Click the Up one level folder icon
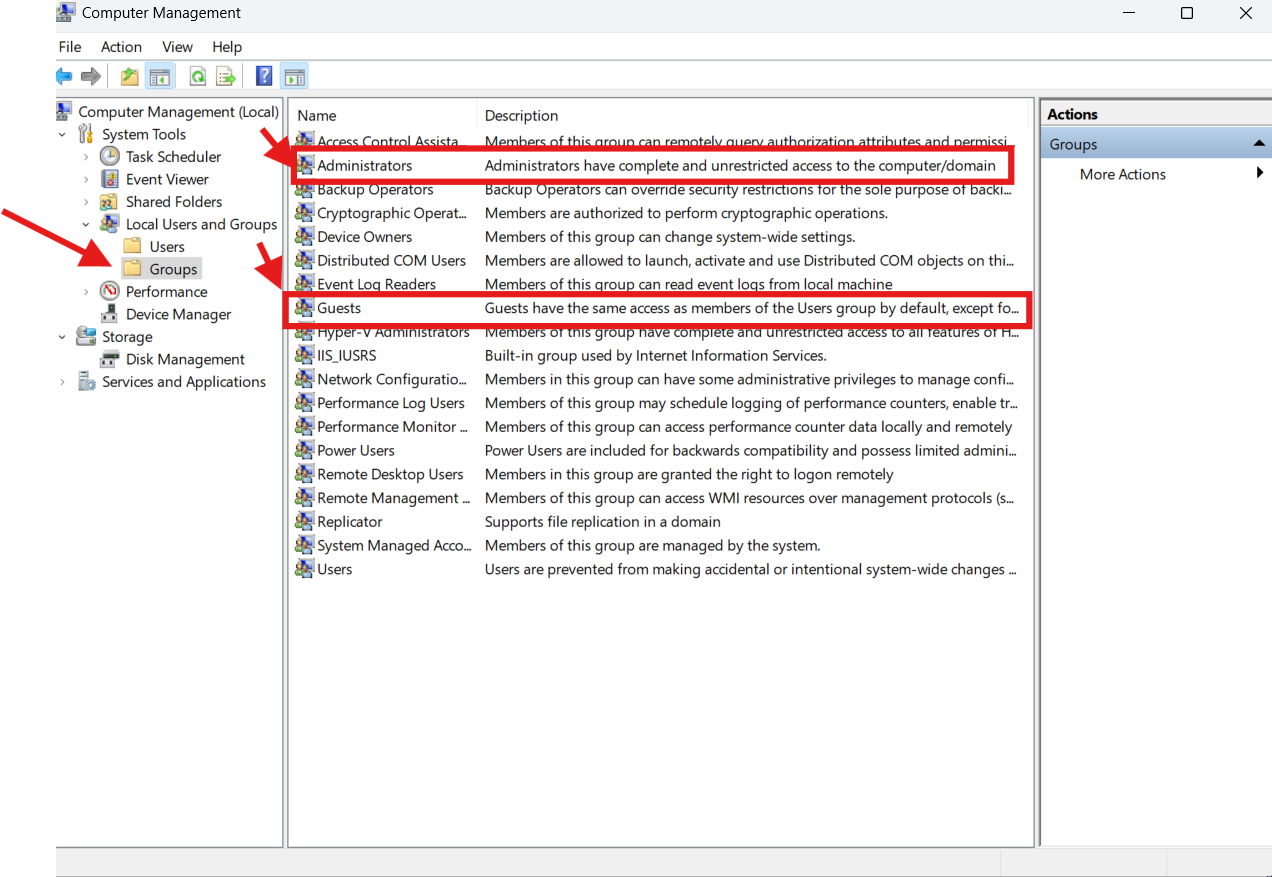1272x877 pixels. (x=130, y=76)
